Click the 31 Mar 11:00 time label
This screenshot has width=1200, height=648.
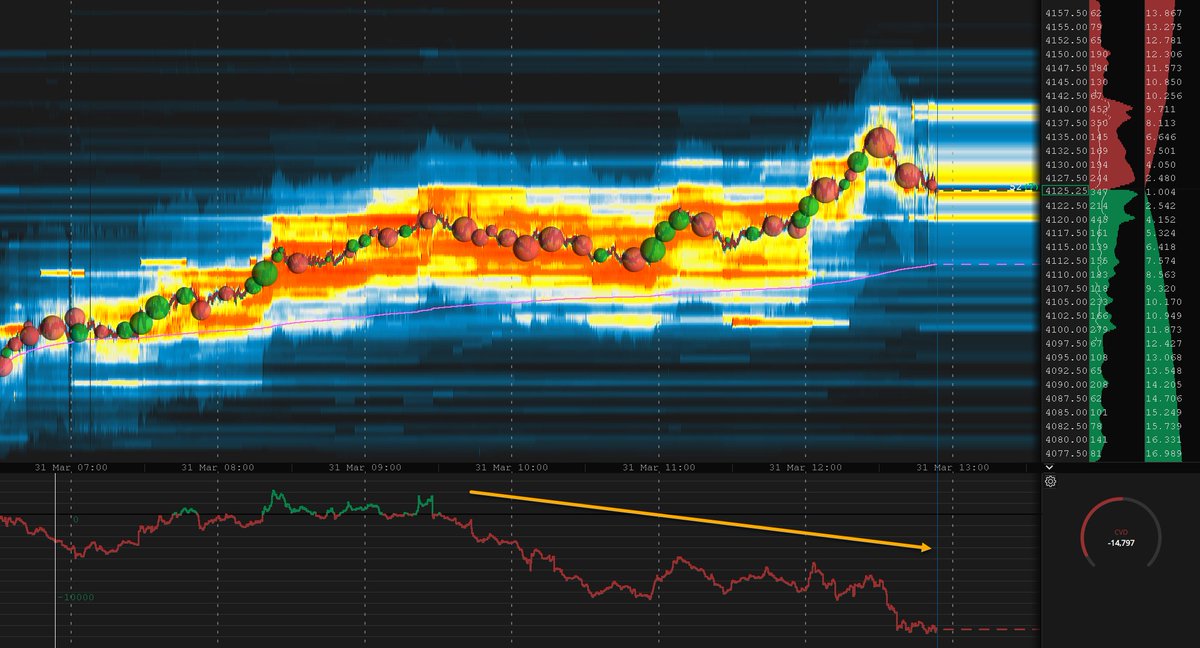[x=659, y=467]
